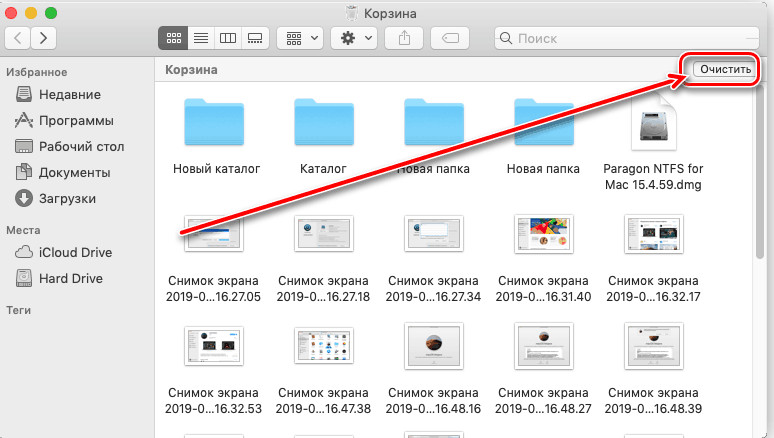
Task: Click the Paragon NTFS for Mac 15.4.59.dmg filename
Action: point(653,177)
